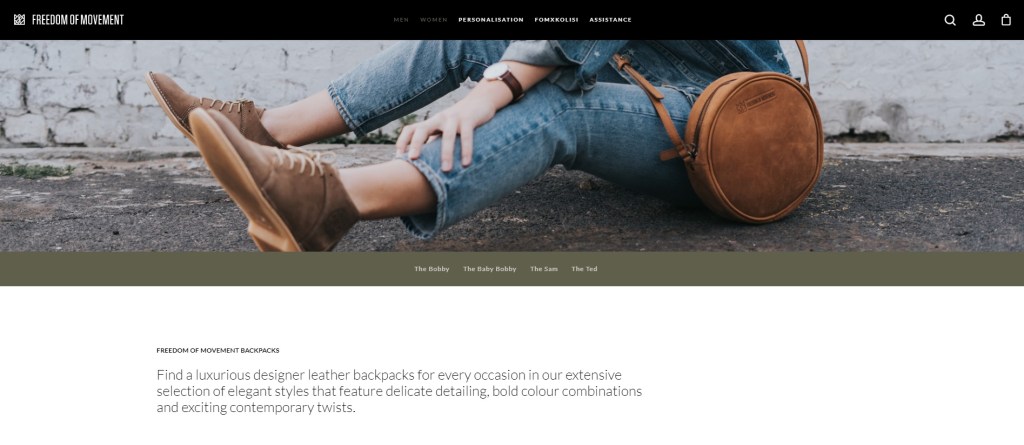Click the Freedom of Movement brand name
The height and width of the screenshot is (445, 1024).
[78, 20]
